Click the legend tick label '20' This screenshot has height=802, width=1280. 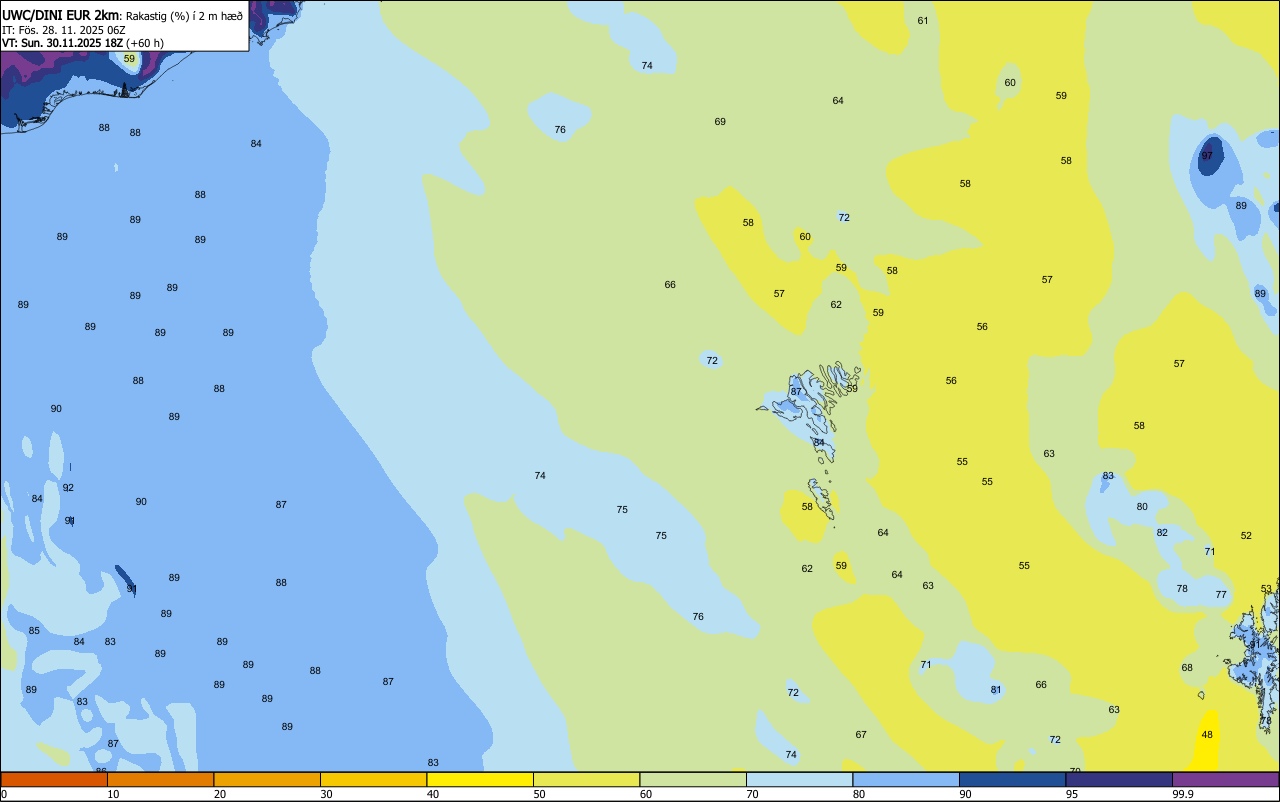(220, 794)
